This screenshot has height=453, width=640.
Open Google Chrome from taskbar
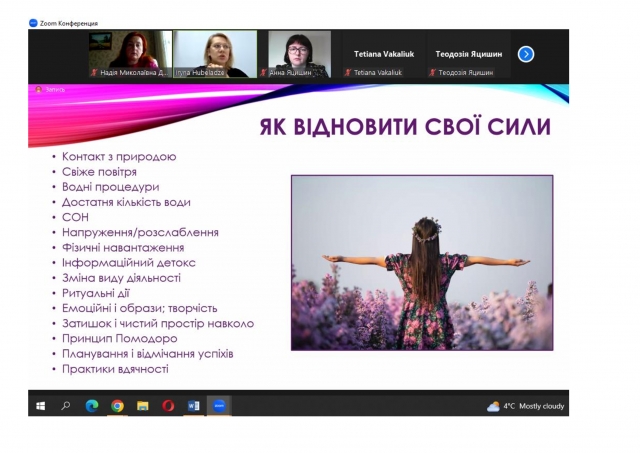click(x=117, y=406)
